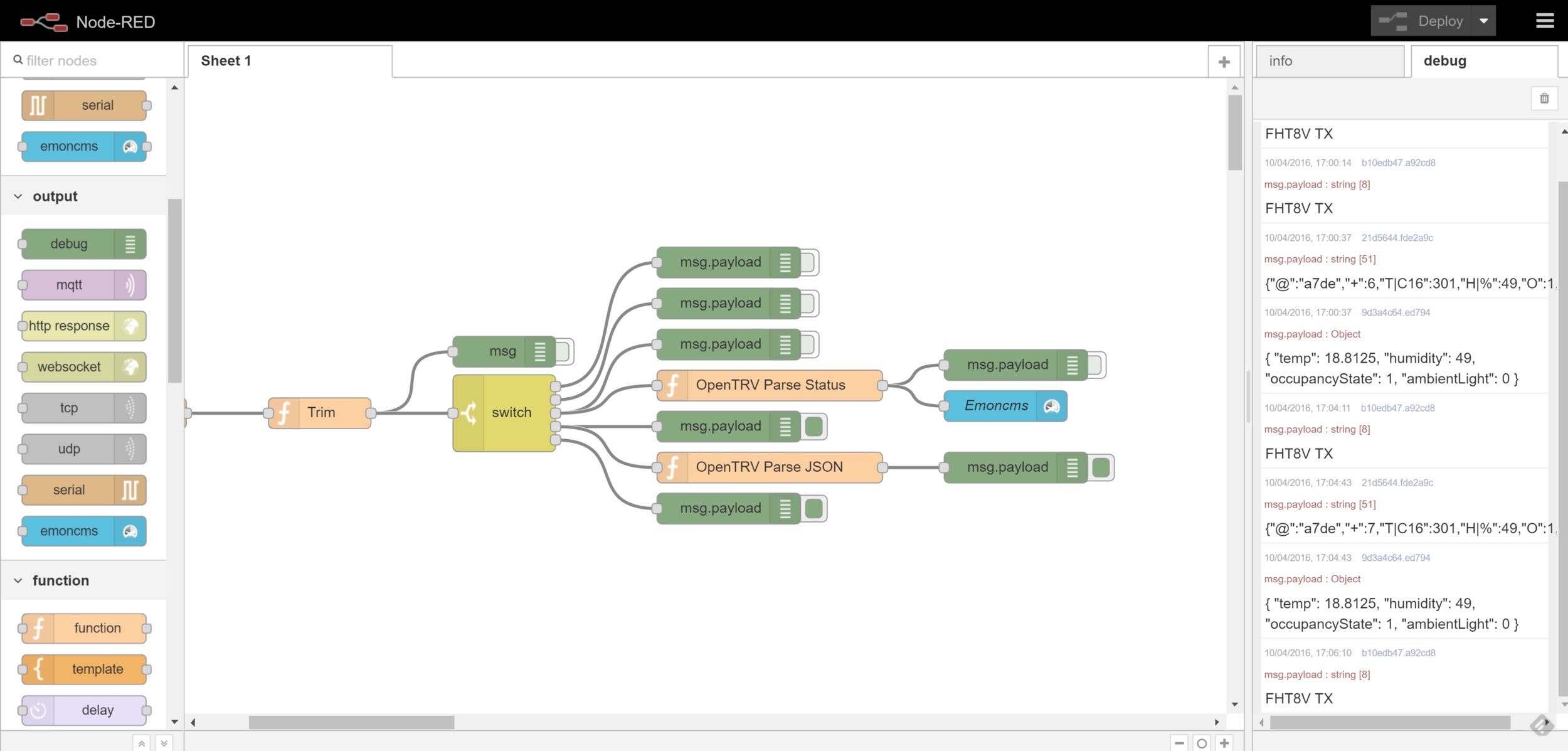Viewport: 1568px width, 751px height.
Task: Zoom in the canvas with plus button
Action: coord(1224,743)
